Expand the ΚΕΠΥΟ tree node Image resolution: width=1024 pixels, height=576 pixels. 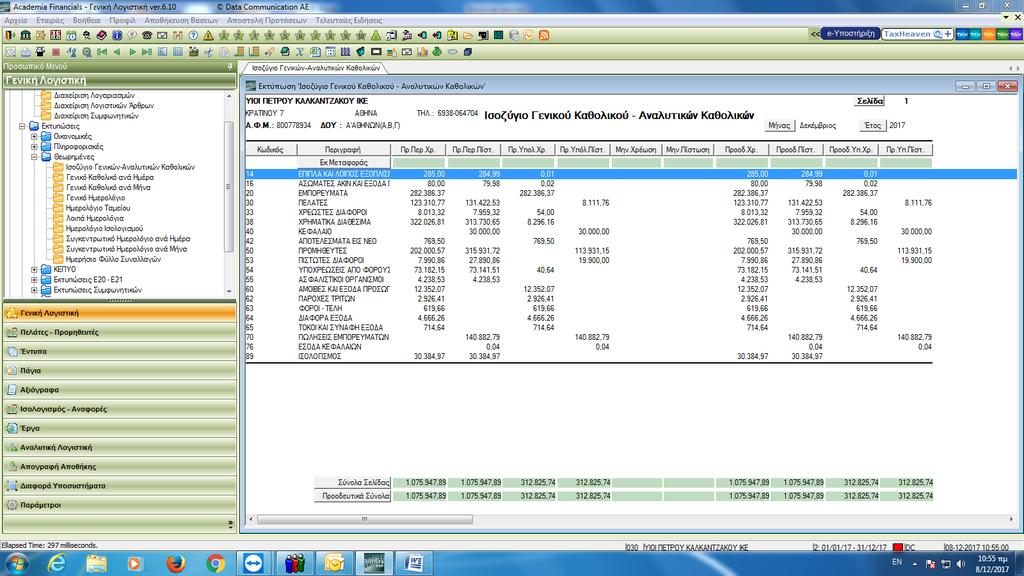click(x=34, y=269)
